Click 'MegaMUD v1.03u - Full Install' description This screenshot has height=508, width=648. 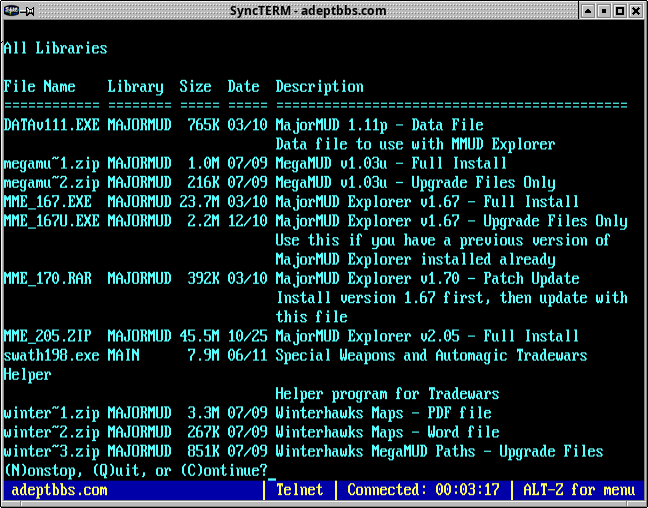pos(391,164)
